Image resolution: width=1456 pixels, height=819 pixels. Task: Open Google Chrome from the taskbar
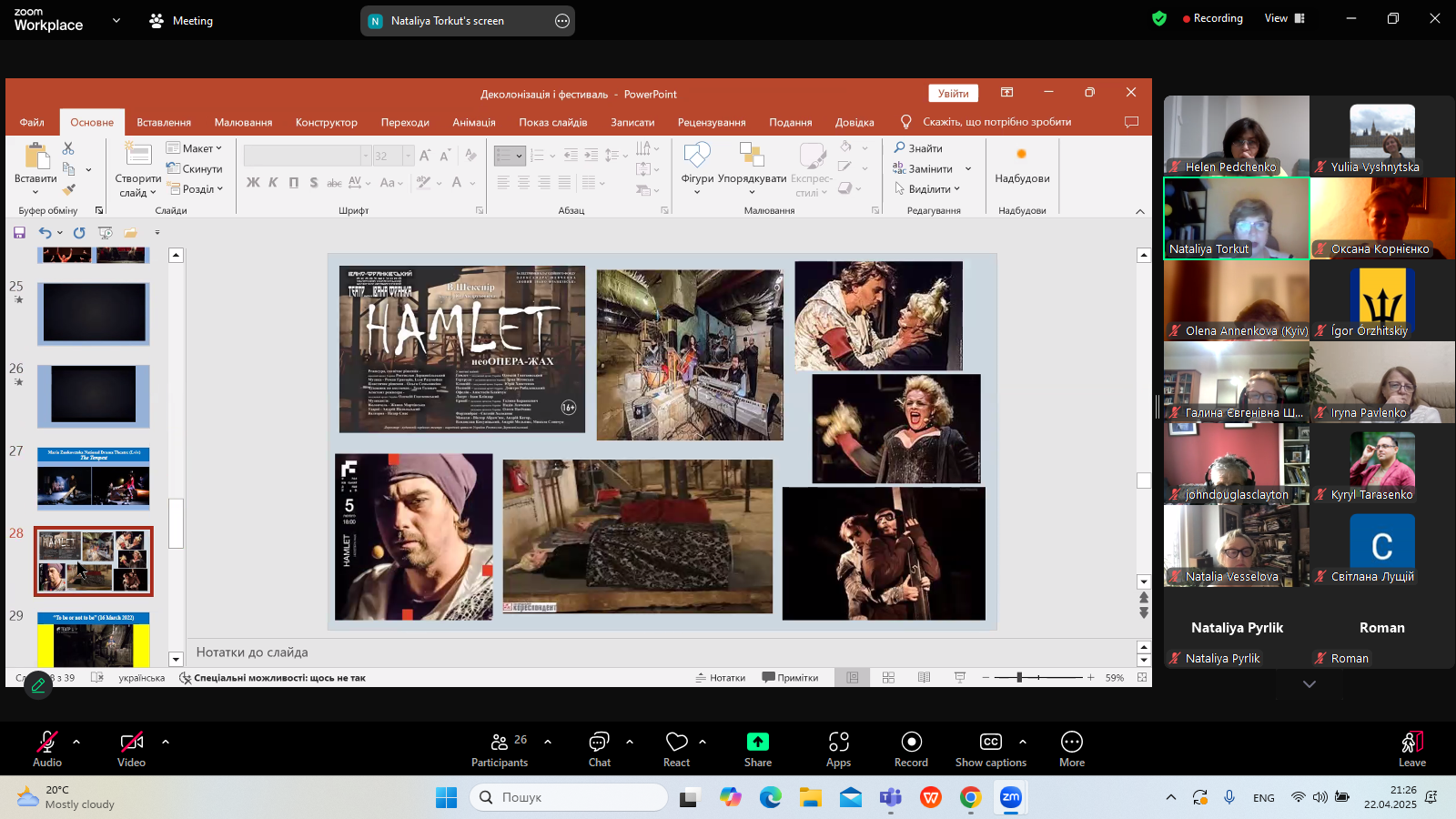click(x=970, y=798)
